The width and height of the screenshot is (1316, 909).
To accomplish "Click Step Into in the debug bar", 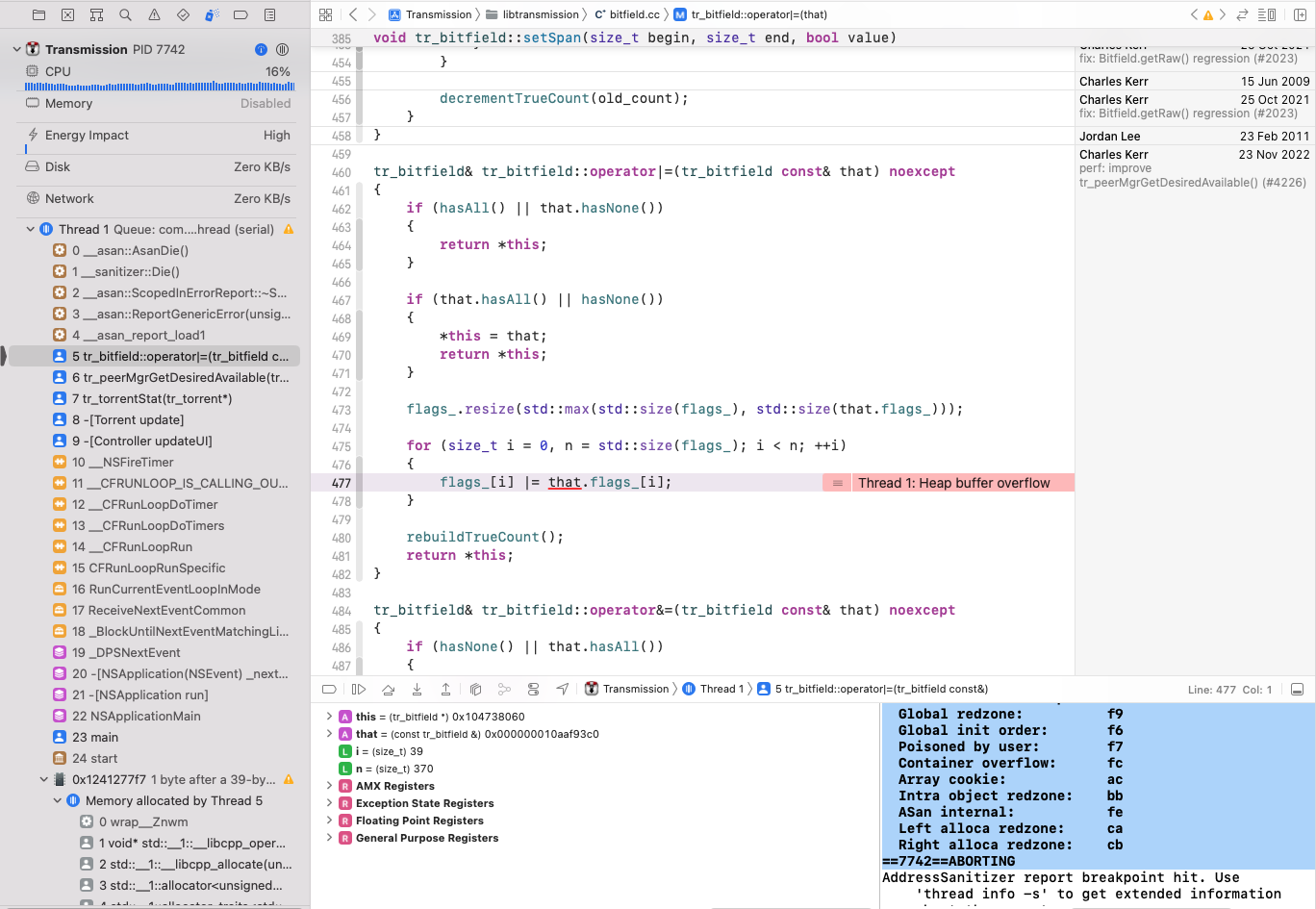I will click(418, 689).
